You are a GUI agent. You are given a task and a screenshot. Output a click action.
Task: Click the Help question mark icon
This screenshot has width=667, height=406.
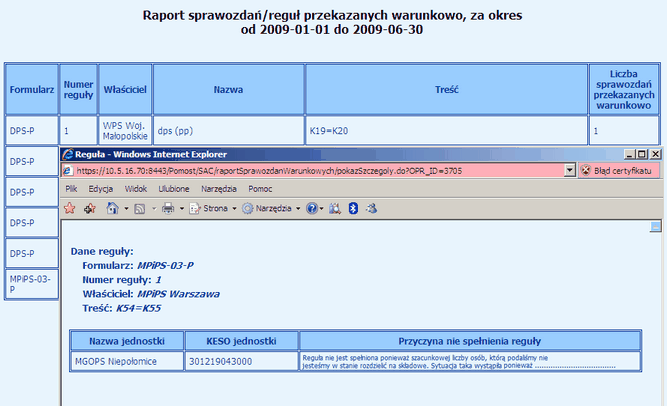pos(312,208)
